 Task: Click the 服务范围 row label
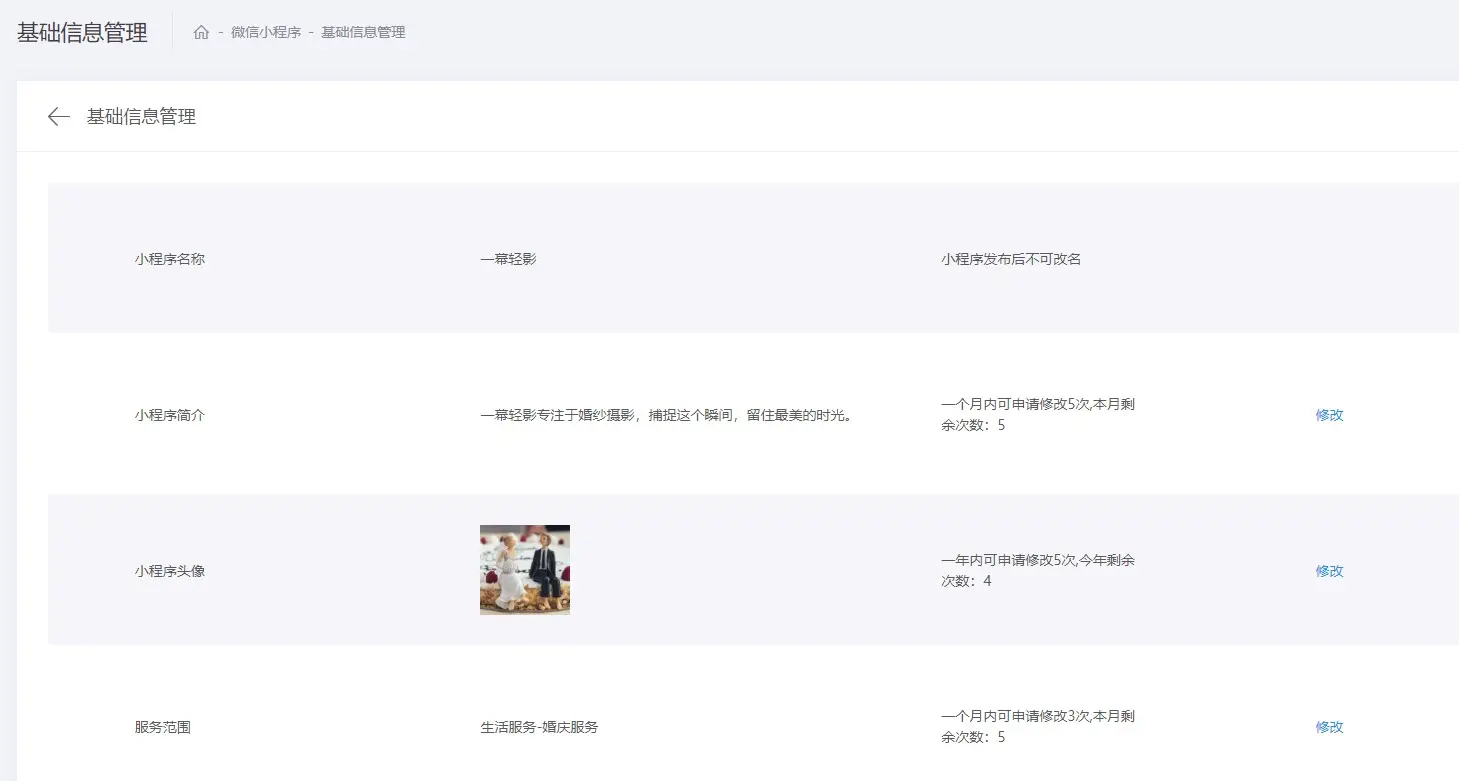pyautogui.click(x=163, y=727)
